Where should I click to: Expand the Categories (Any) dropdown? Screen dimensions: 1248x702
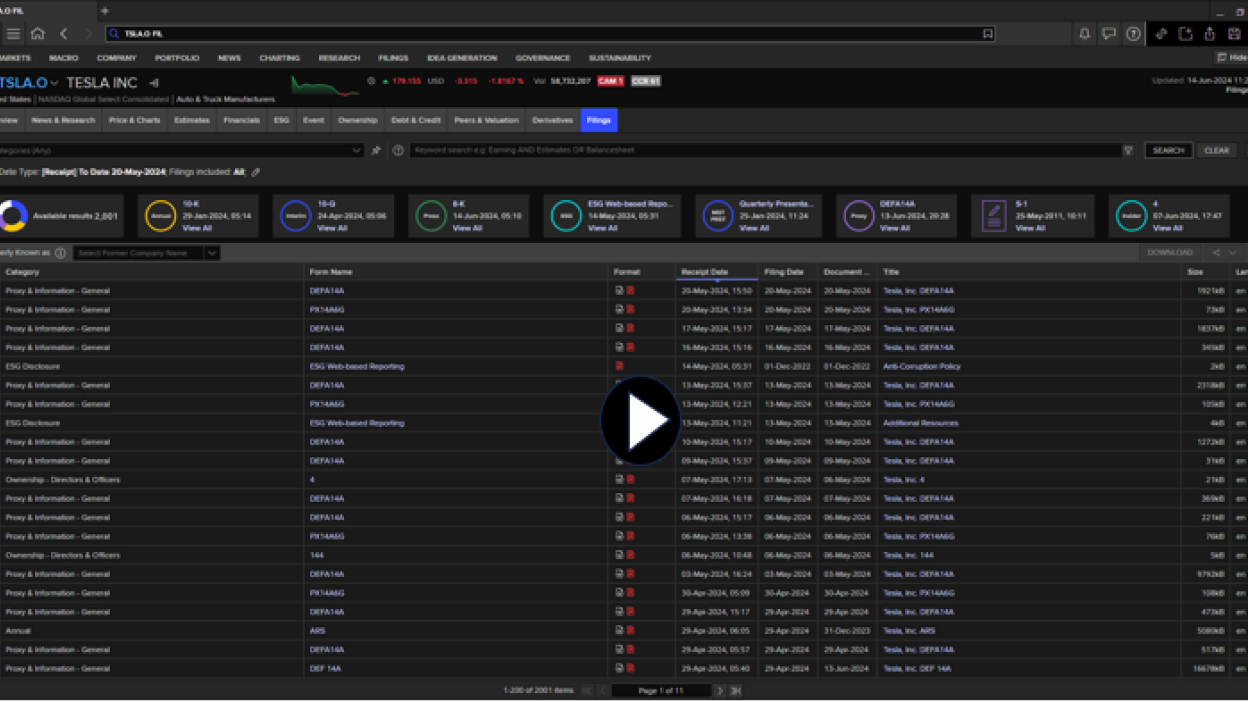click(x=357, y=151)
